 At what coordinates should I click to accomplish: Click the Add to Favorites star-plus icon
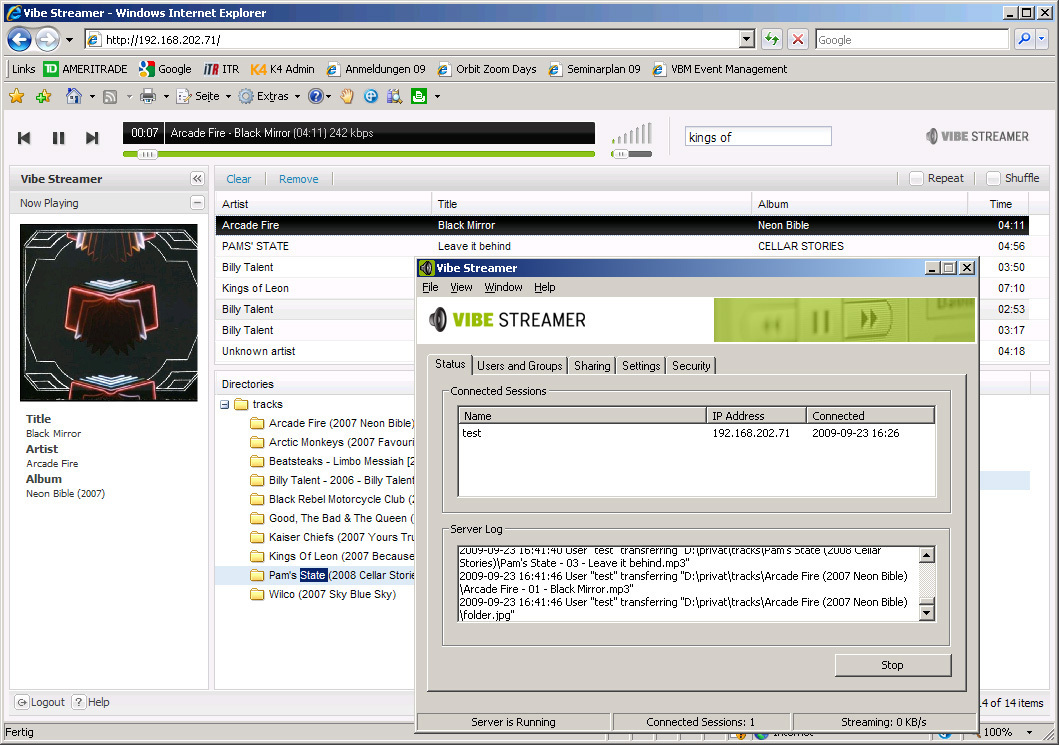44,96
